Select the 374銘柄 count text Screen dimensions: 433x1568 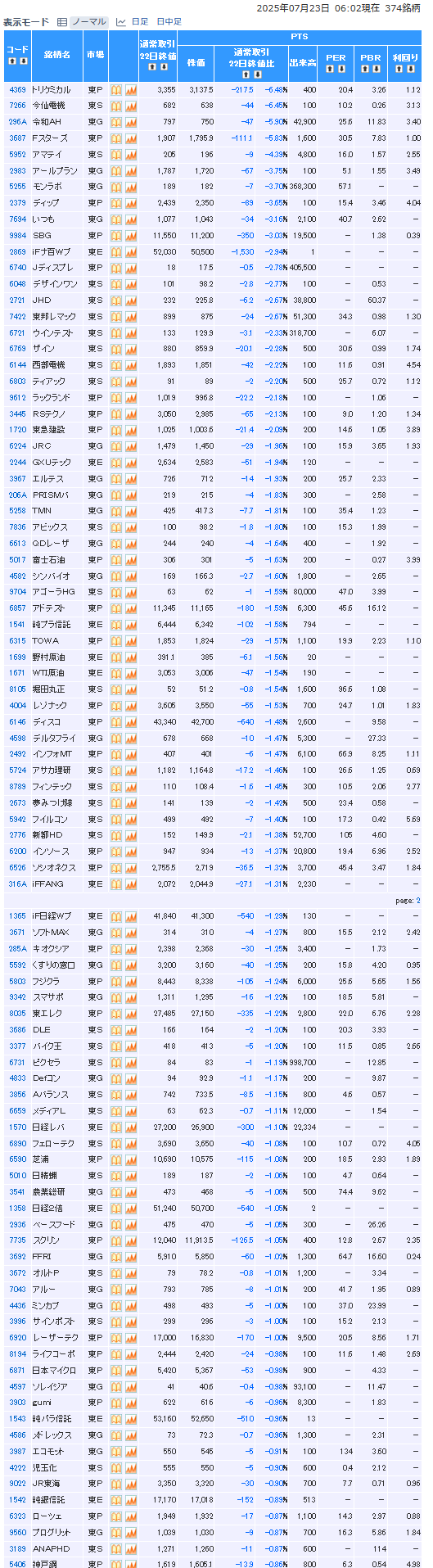(404, 7)
